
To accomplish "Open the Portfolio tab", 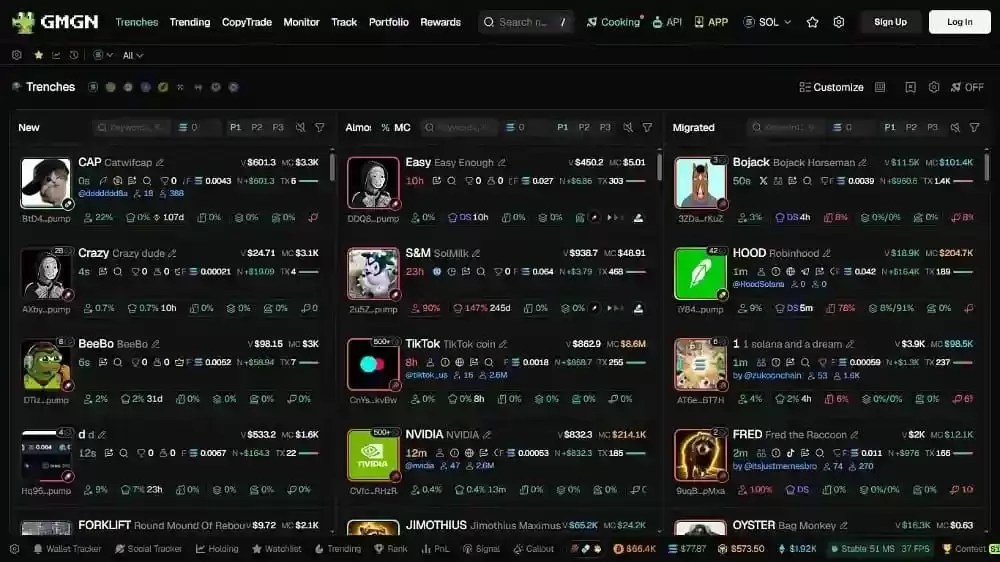I will point(388,22).
